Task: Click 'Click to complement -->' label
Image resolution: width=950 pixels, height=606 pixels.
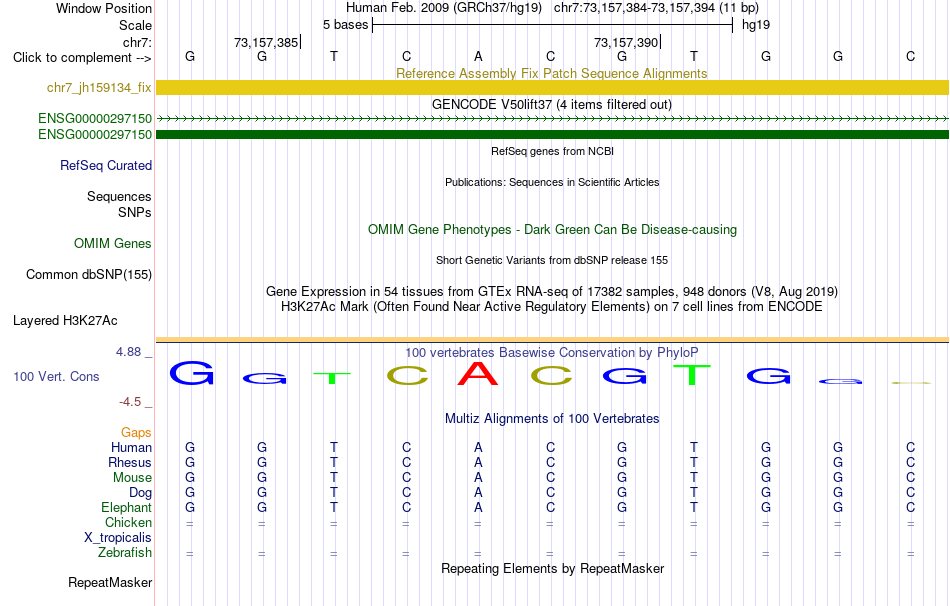Action: click(x=82, y=58)
